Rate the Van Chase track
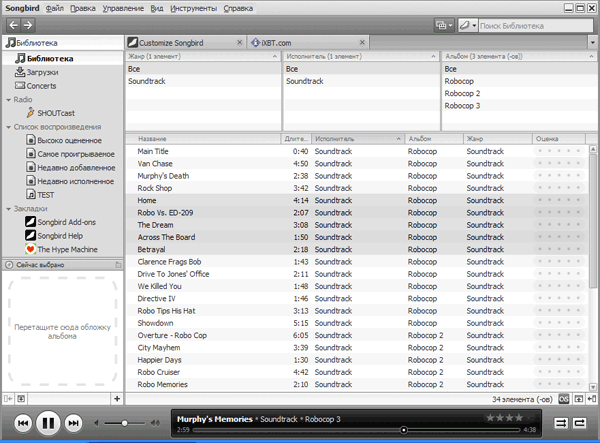The width and height of the screenshot is (600, 443). pyautogui.click(x=559, y=163)
